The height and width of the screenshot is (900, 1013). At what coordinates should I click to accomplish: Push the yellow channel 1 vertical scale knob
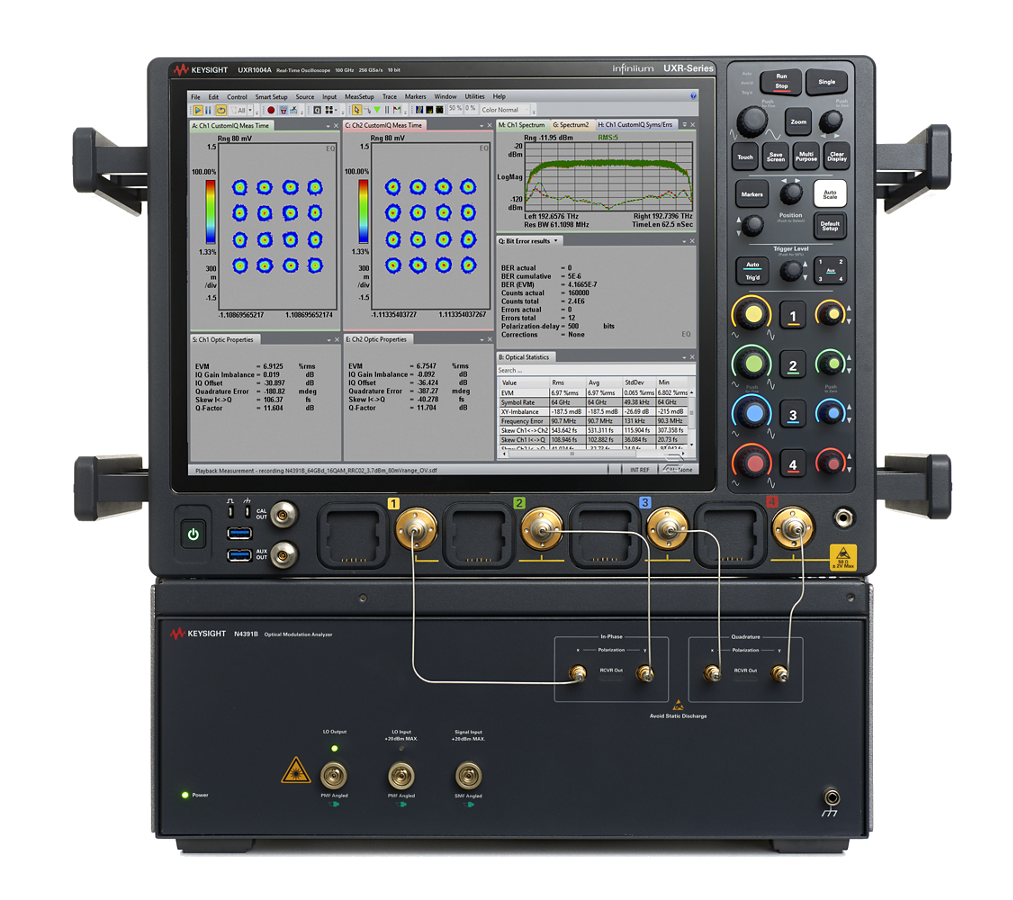[752, 314]
